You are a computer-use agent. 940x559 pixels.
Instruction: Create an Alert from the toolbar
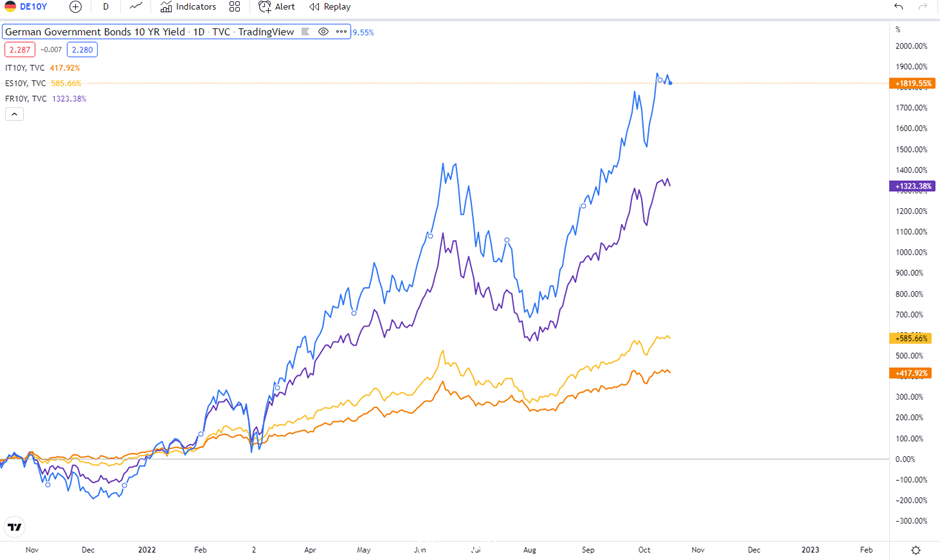click(276, 7)
